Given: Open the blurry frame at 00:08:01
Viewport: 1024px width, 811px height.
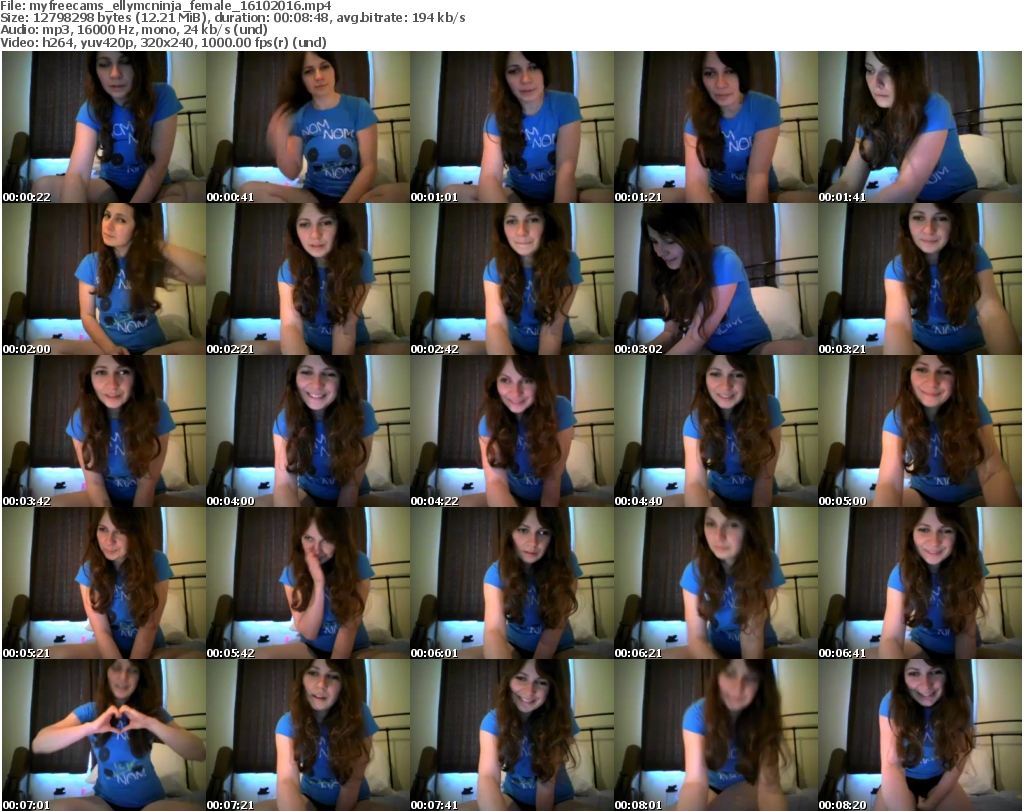Looking at the screenshot, I should click(715, 735).
